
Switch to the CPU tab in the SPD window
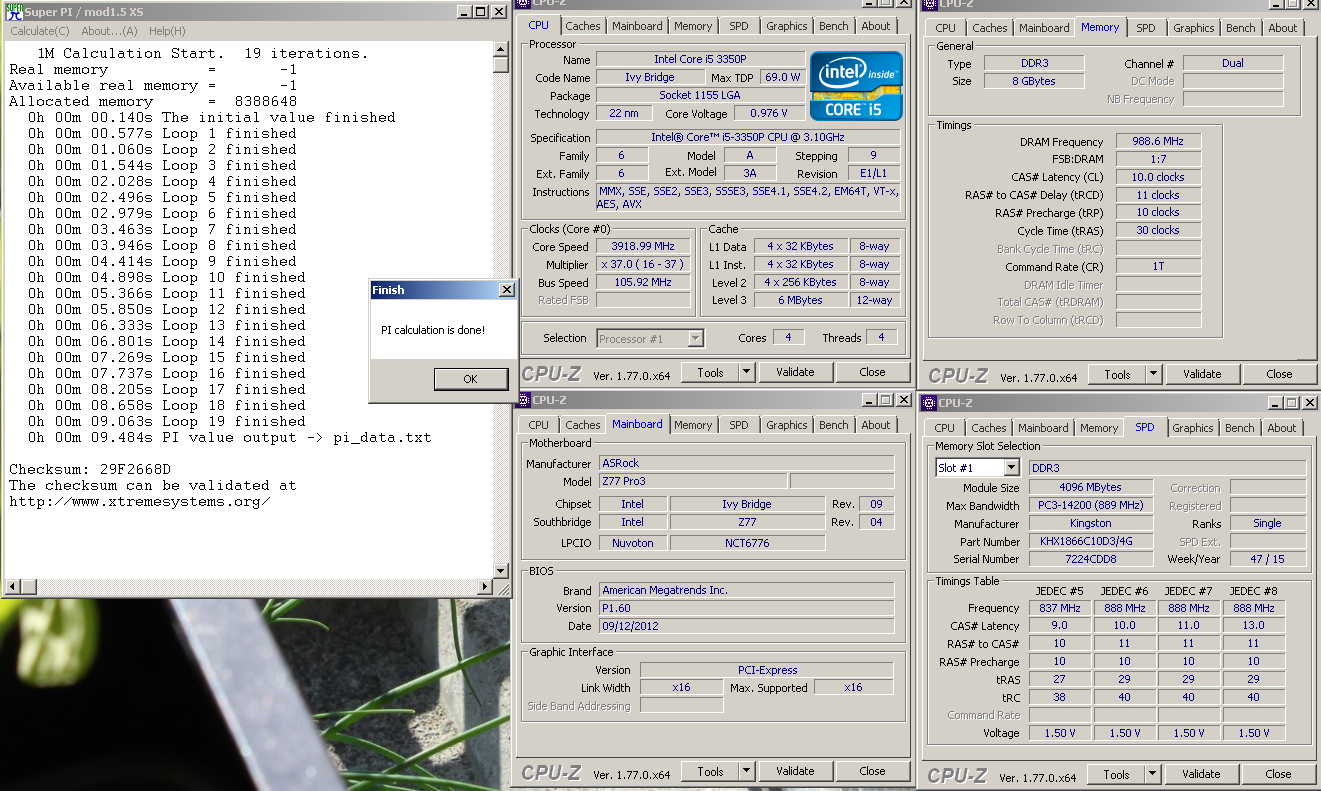944,428
